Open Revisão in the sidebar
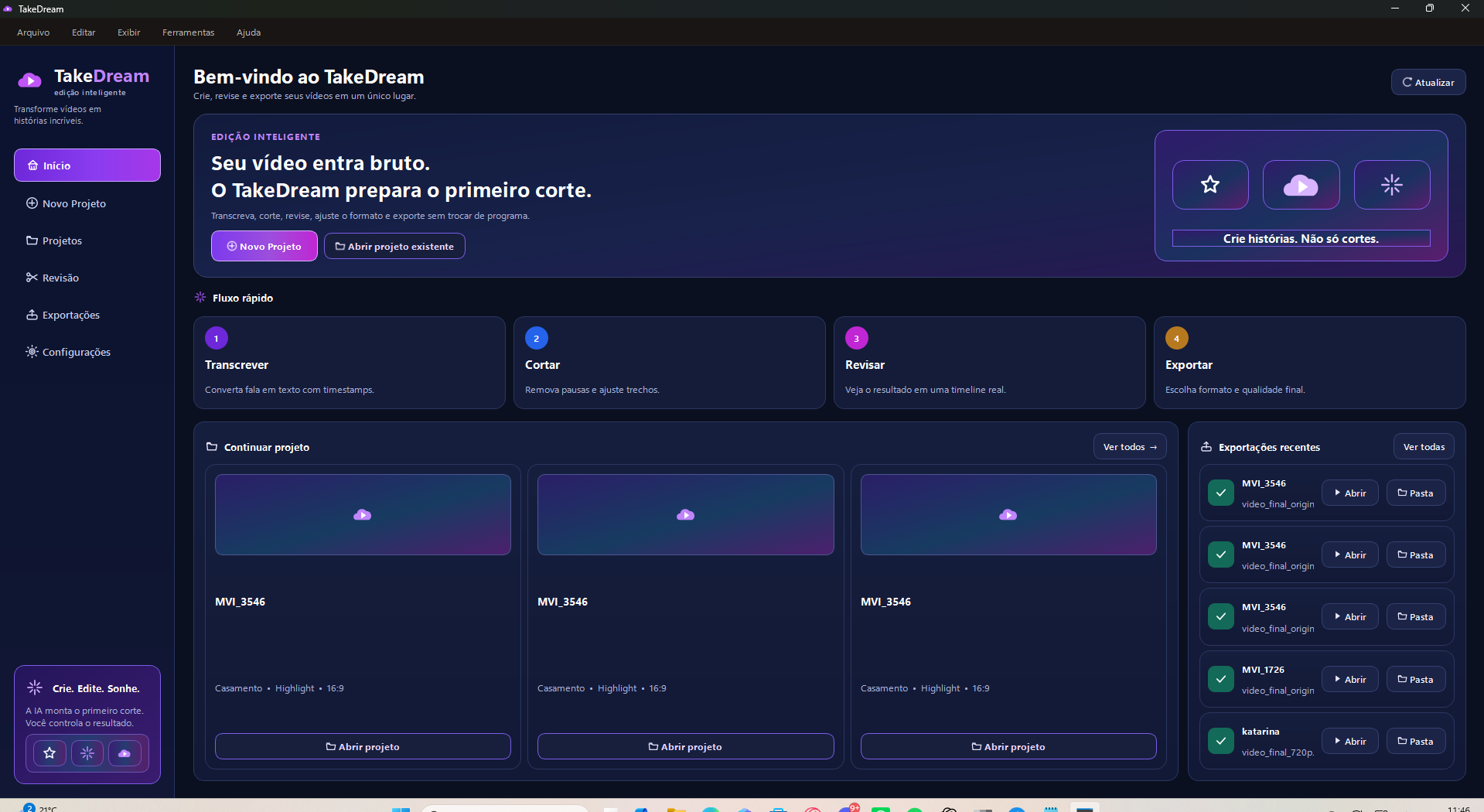The width and height of the screenshot is (1484, 812). [x=87, y=278]
